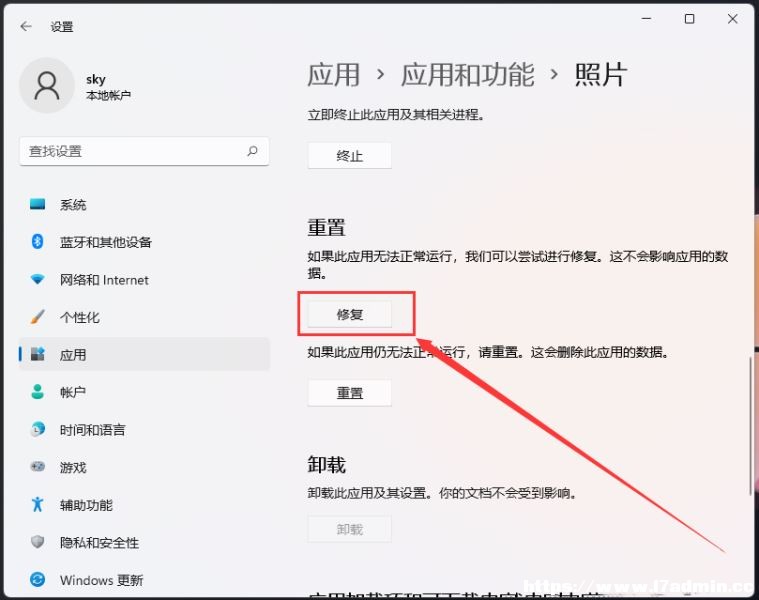Open 个性化 settings page
The height and width of the screenshot is (600, 759).
tap(144, 317)
